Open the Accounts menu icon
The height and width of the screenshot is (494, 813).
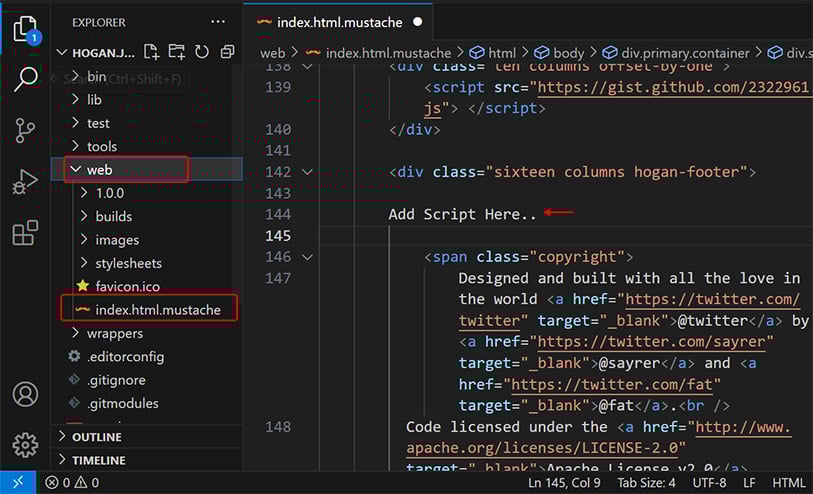(x=25, y=394)
